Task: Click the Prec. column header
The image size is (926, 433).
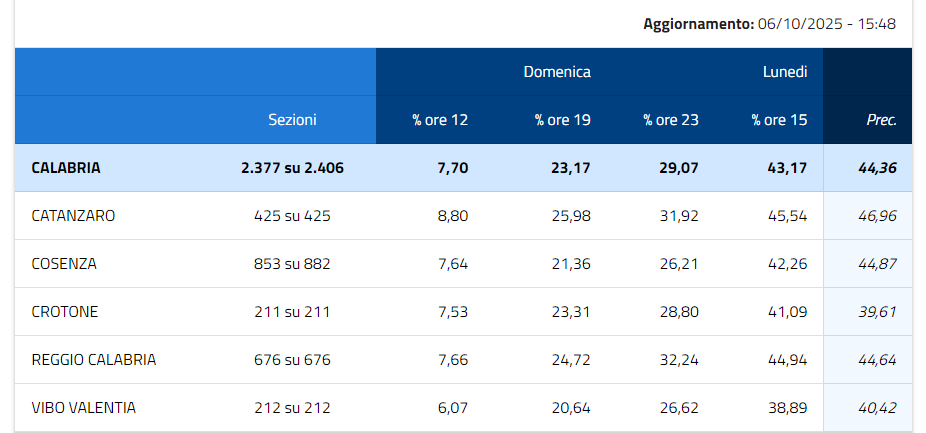Action: pos(881,120)
